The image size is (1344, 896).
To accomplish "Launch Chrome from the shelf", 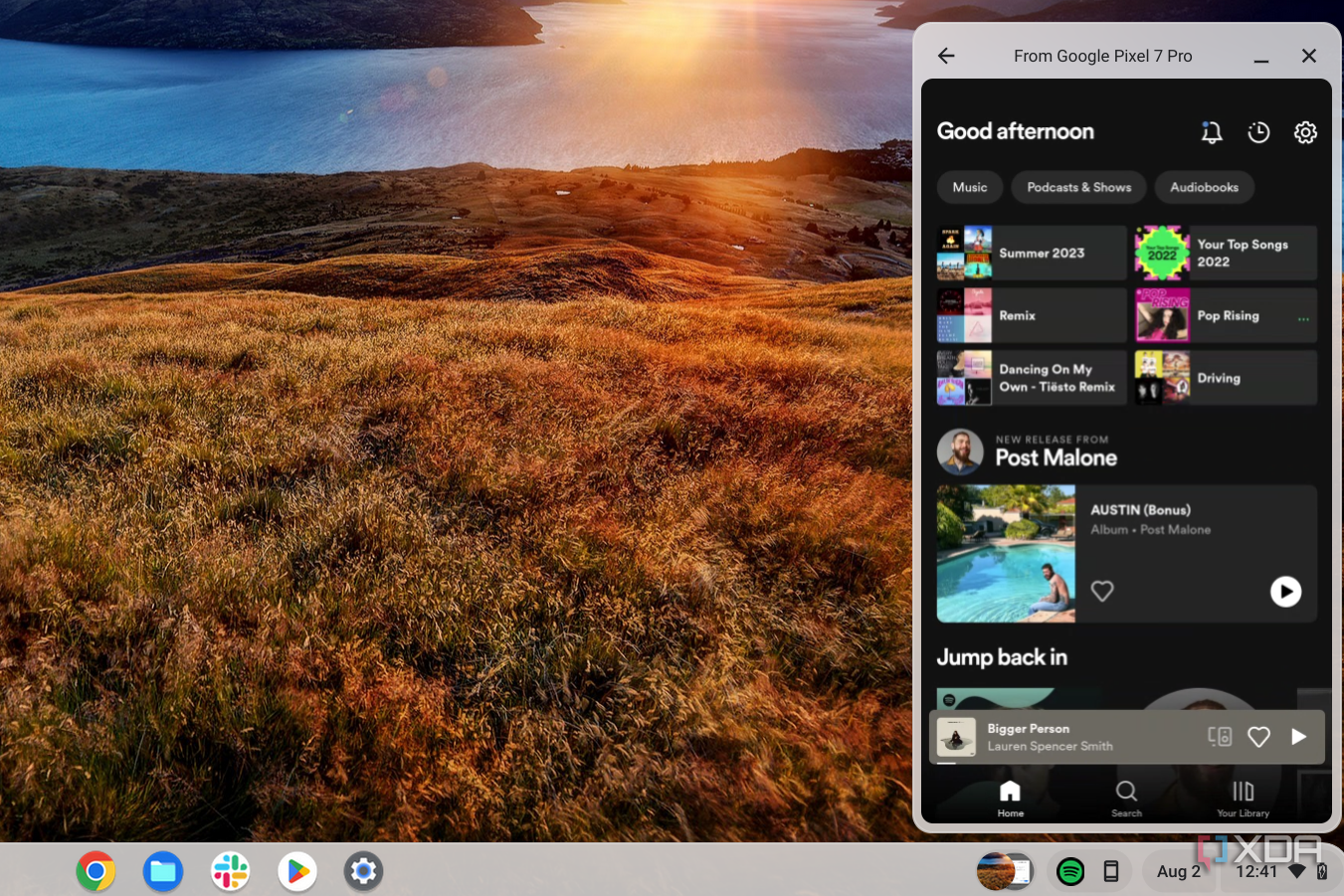I will [x=96, y=871].
